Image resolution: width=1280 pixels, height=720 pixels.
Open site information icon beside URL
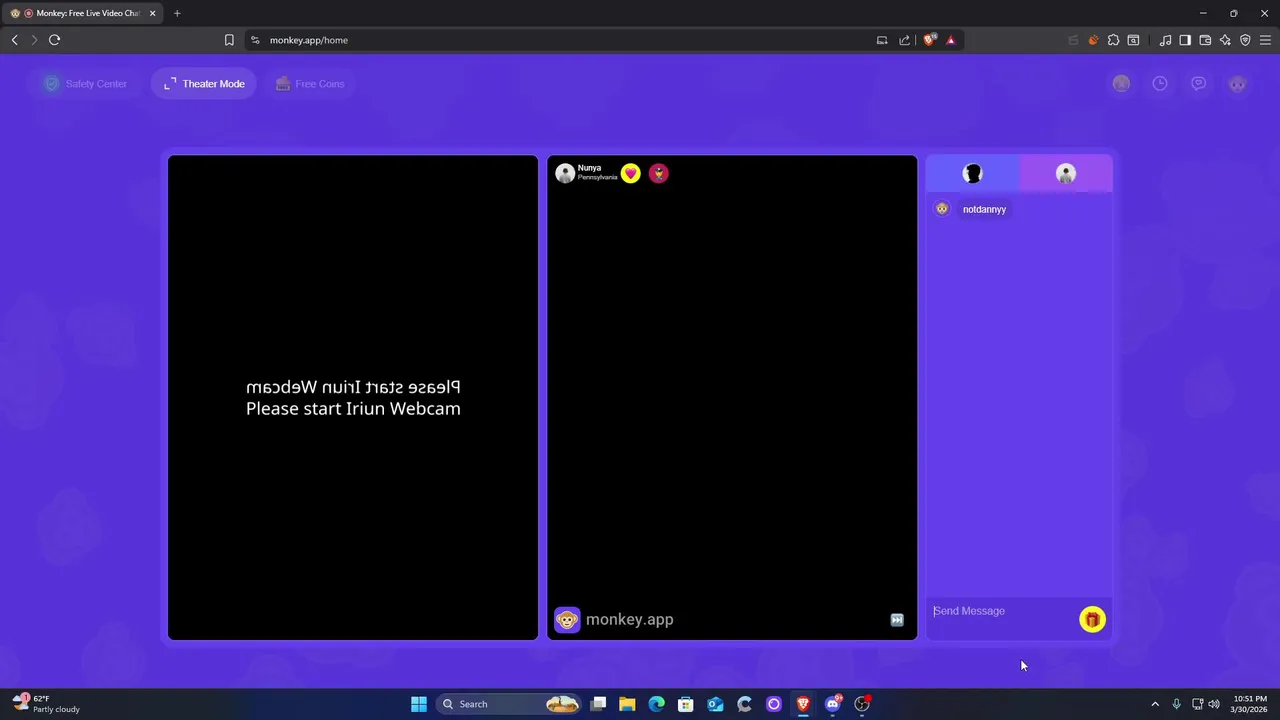[x=255, y=40]
